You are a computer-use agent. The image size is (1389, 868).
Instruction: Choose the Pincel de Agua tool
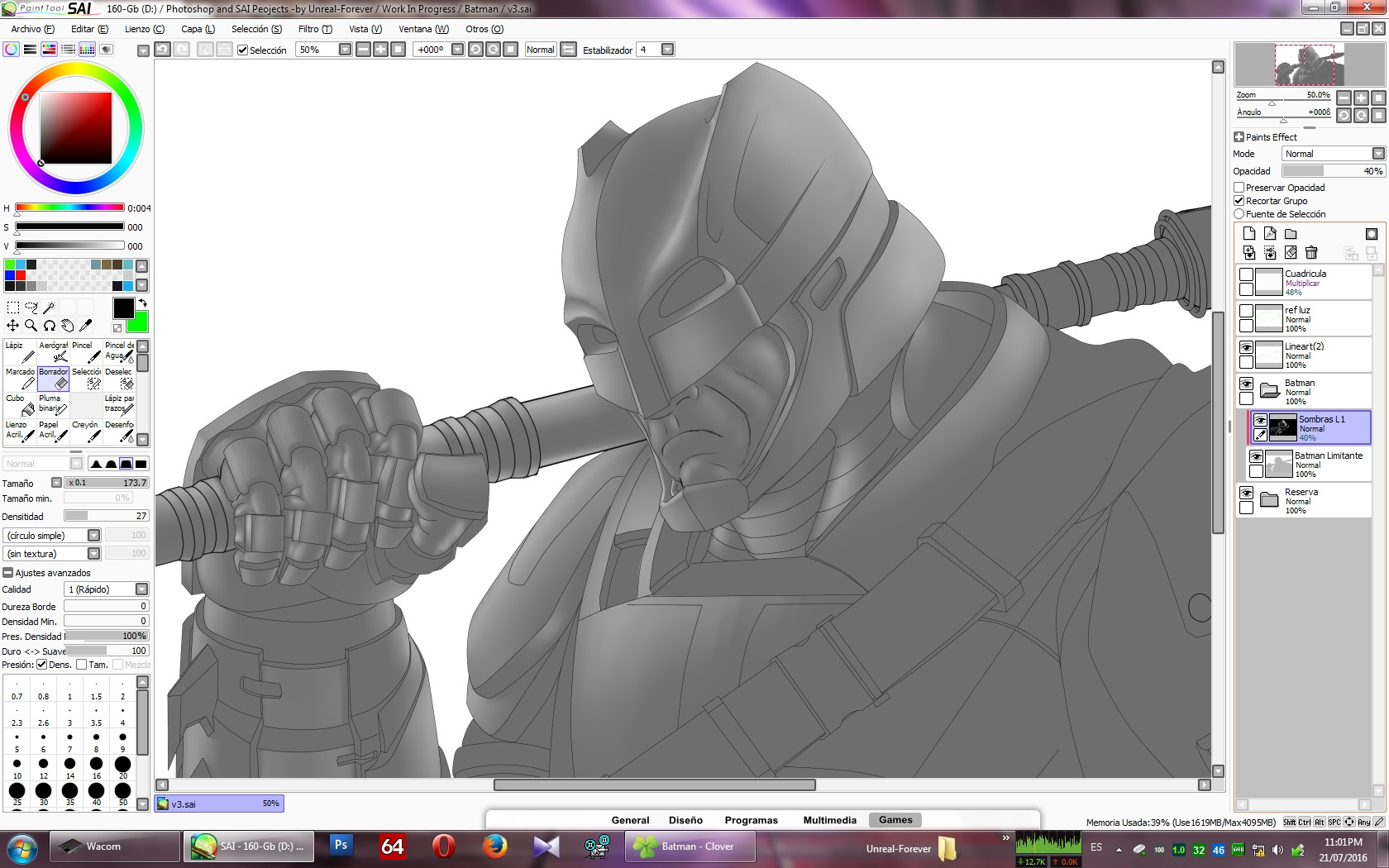pos(119,352)
